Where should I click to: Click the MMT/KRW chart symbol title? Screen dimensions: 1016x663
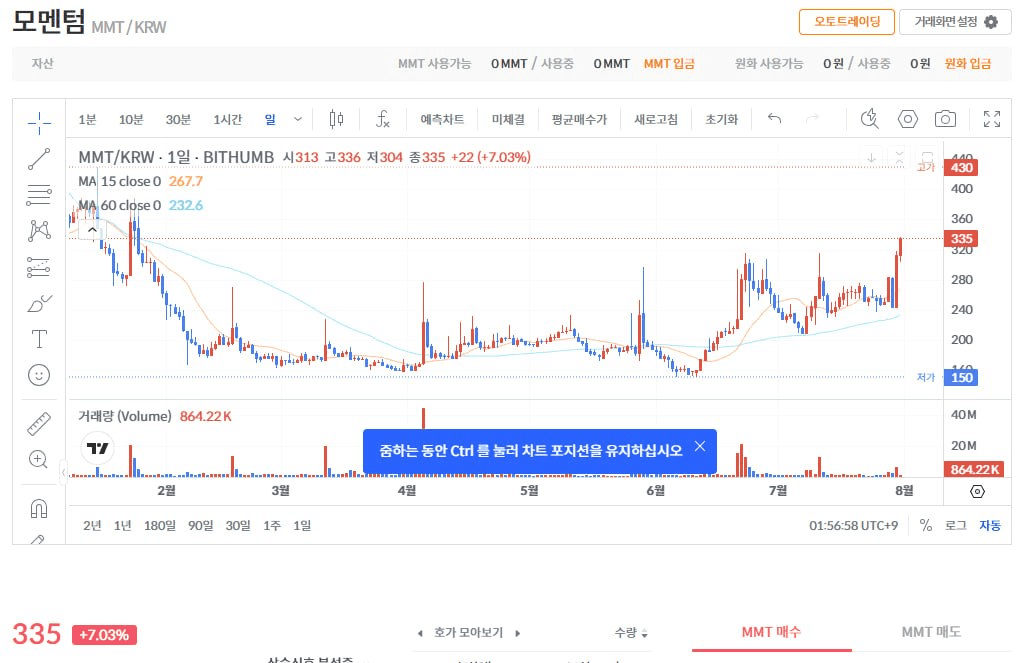tap(176, 157)
